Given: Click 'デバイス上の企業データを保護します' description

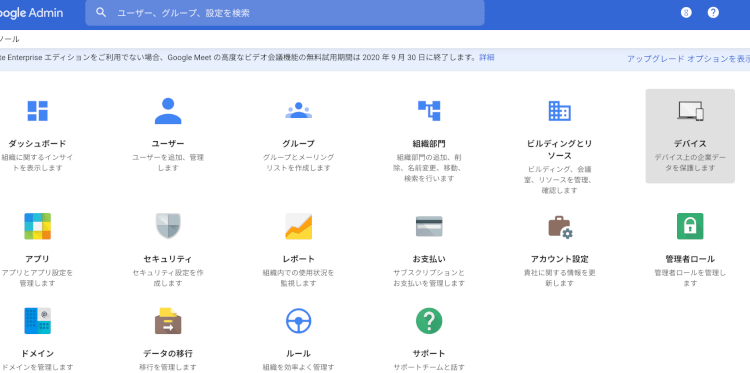Looking at the screenshot, I should 690,163.
